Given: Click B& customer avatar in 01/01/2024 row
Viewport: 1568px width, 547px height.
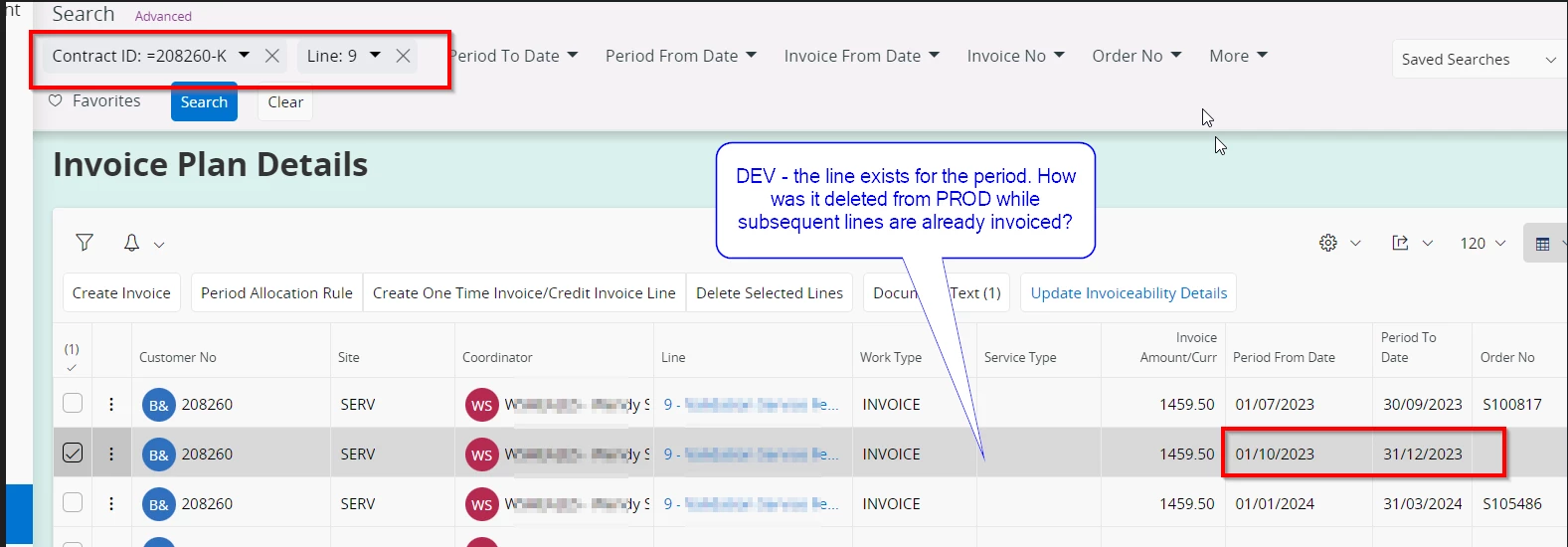Looking at the screenshot, I should 158,504.
